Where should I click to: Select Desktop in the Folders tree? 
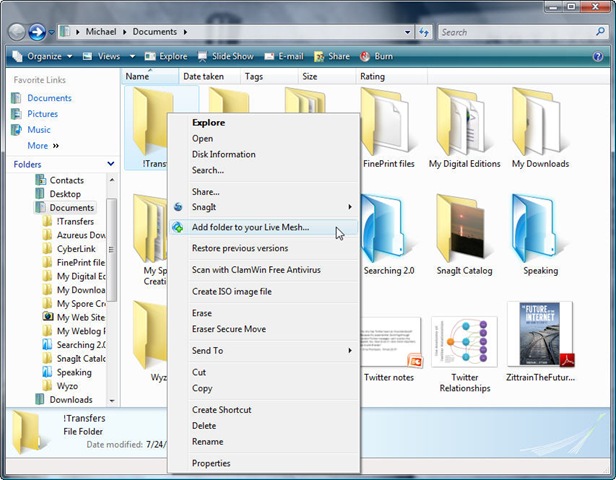(64, 194)
